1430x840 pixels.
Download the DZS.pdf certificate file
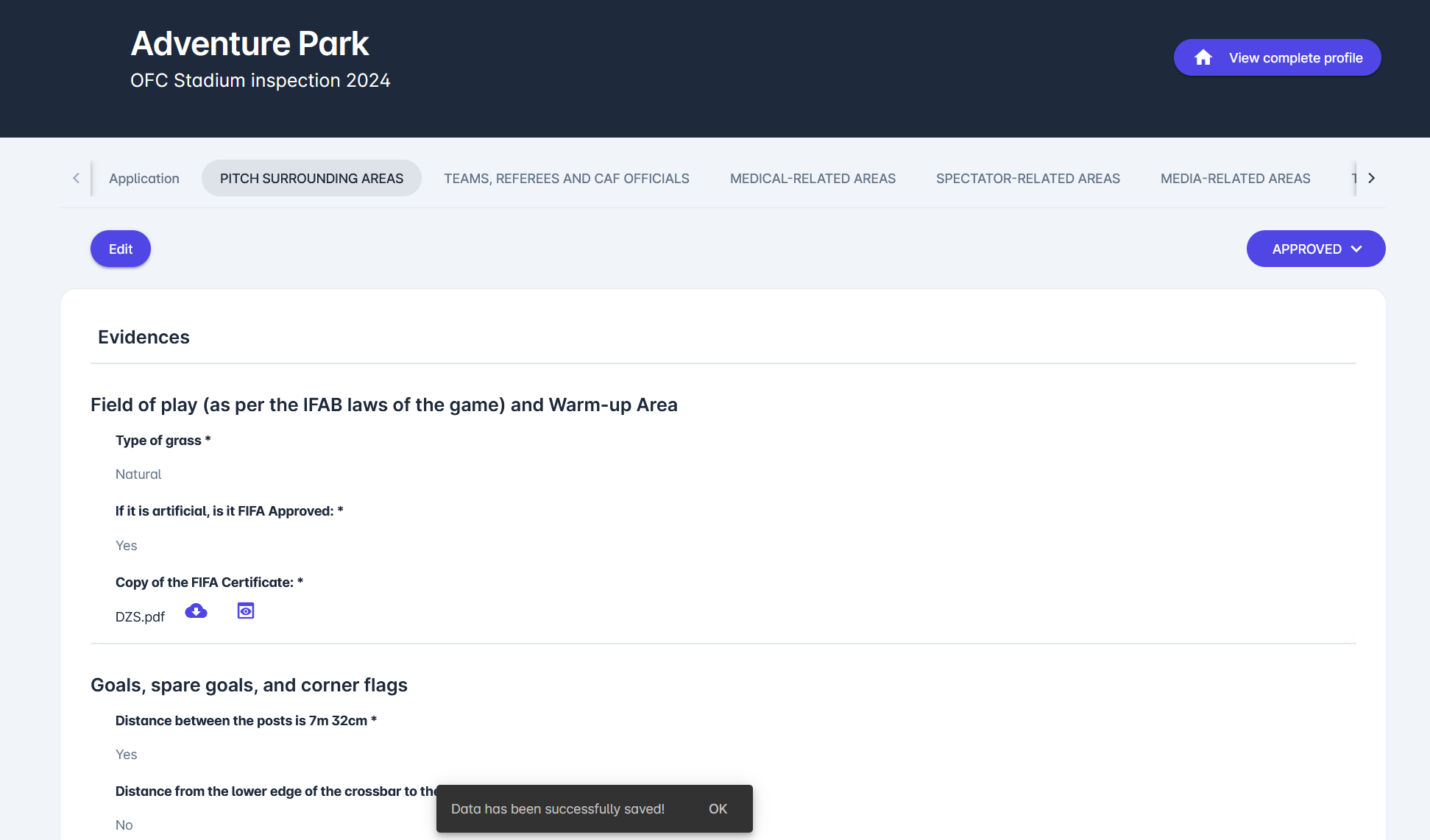pyautogui.click(x=196, y=611)
